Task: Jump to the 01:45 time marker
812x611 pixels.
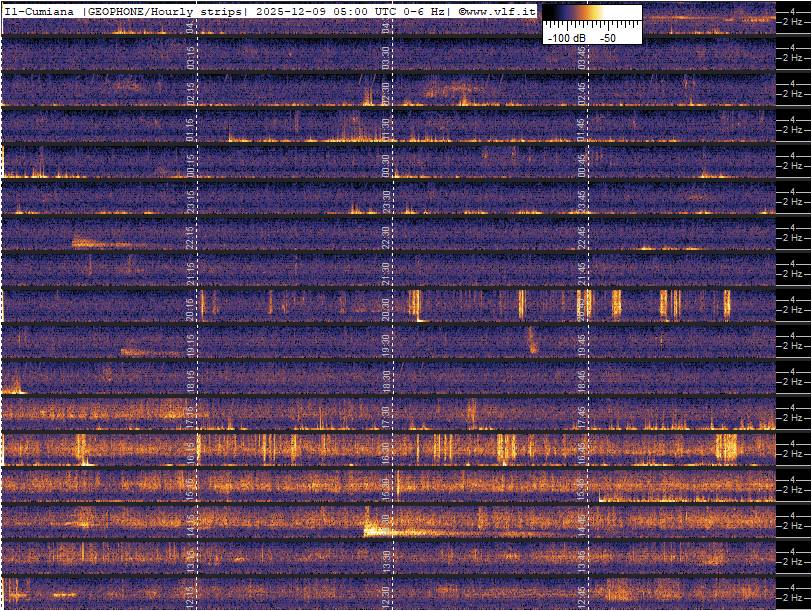Action: [581, 128]
